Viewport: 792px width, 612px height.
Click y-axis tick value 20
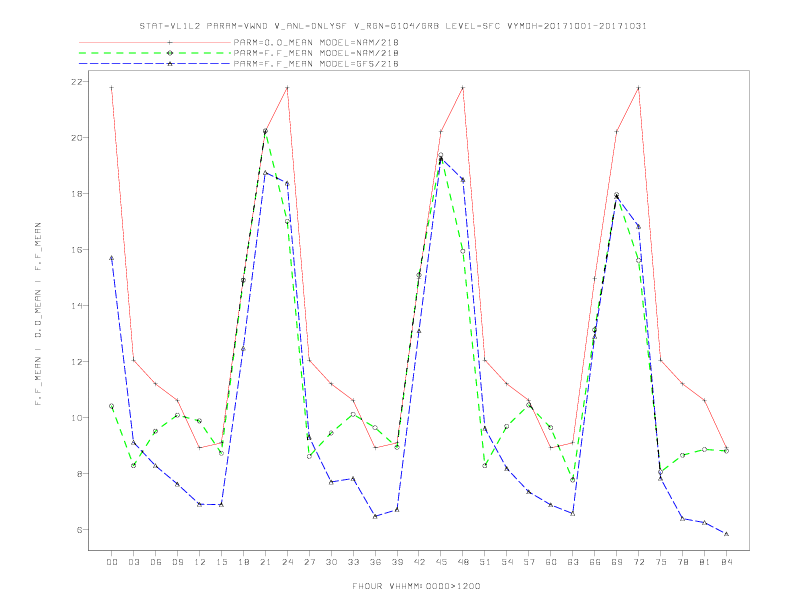point(77,138)
